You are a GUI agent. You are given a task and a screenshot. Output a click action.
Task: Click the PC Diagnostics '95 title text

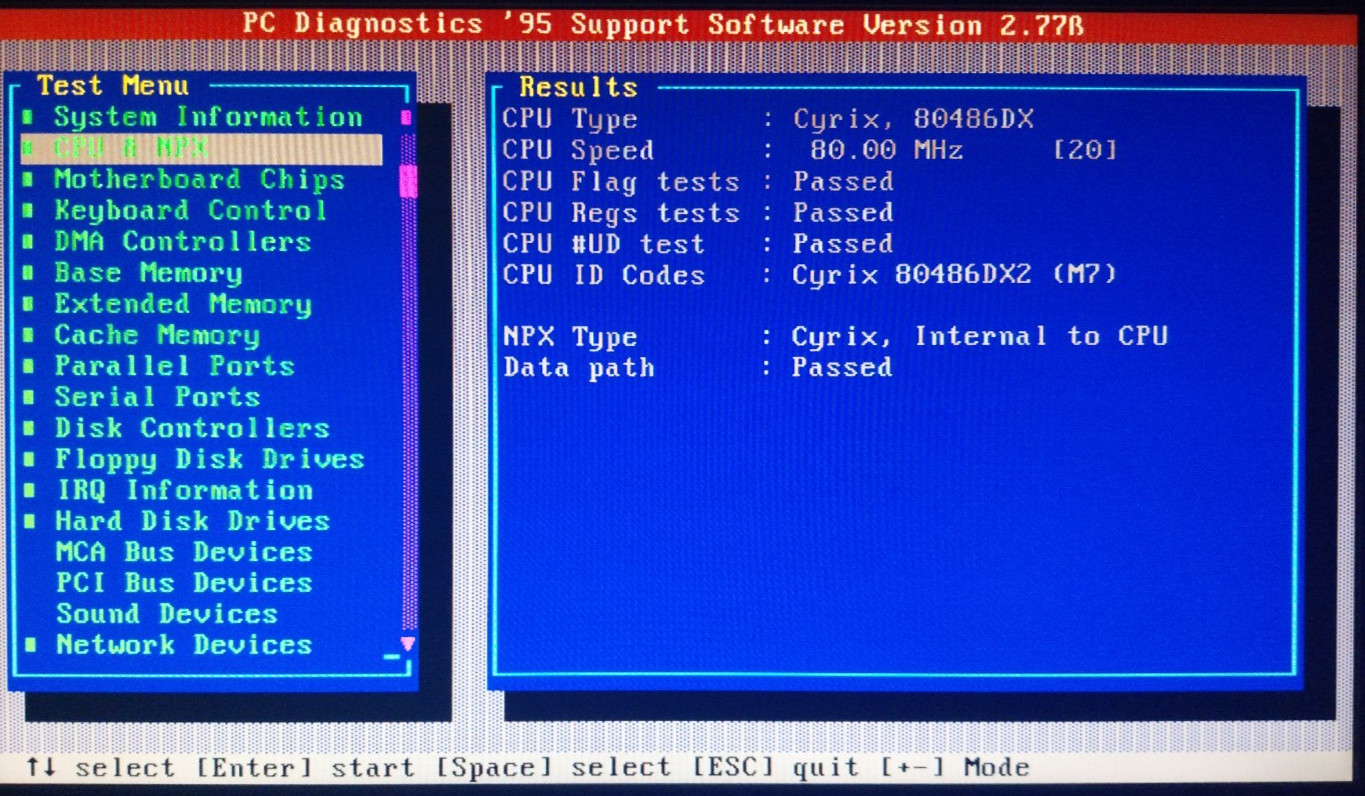(663, 24)
